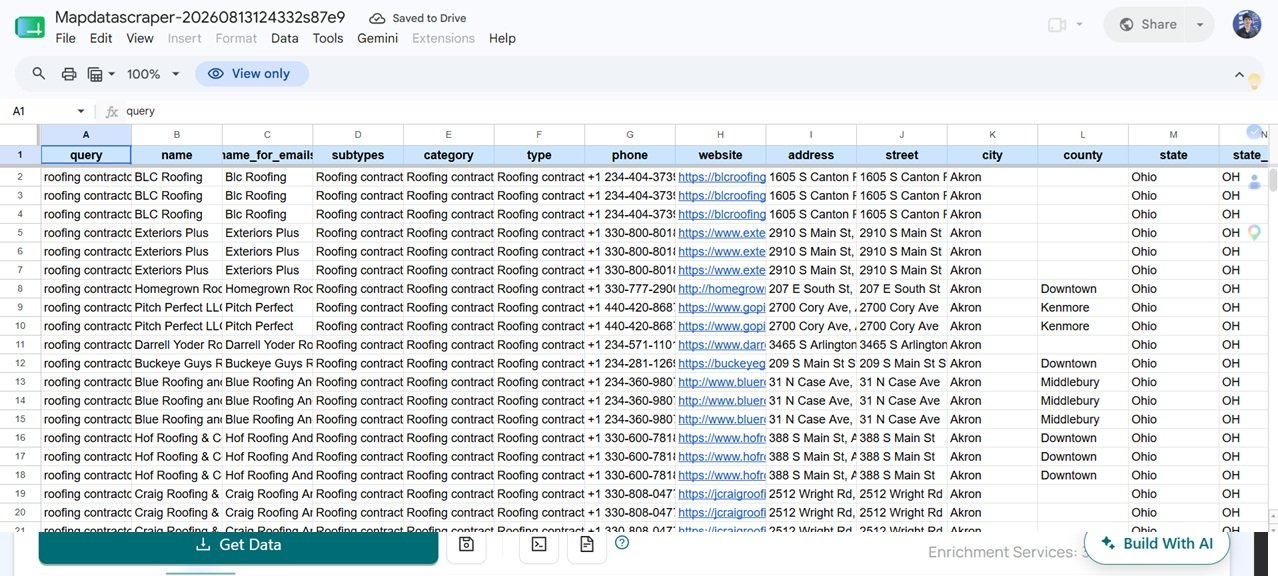The width and height of the screenshot is (1278, 576).
Task: Open the dropdown arrow beside Share
Action: [x=1200, y=25]
